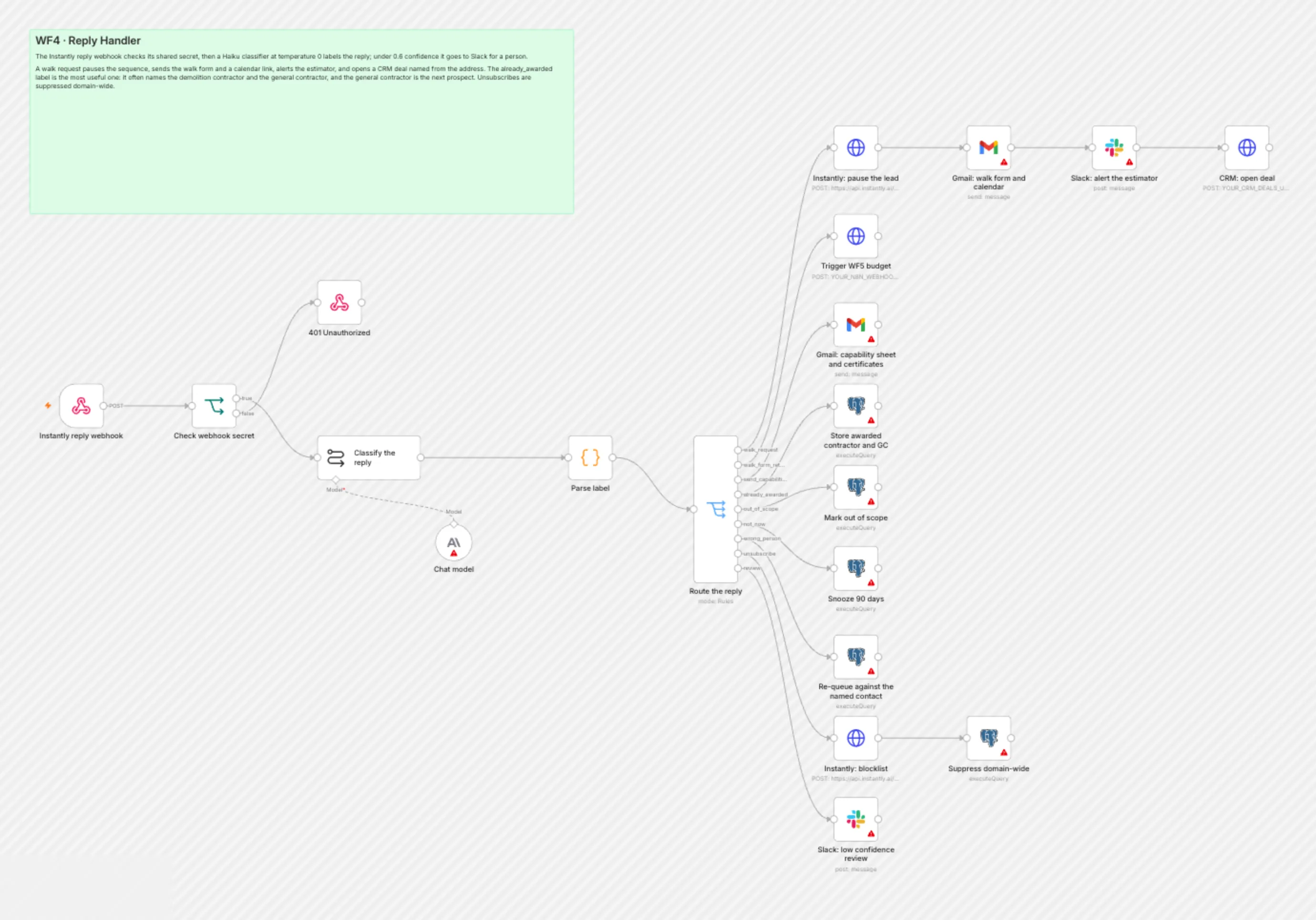Click the already_awarded output connector
This screenshot has width=1316, height=920.
point(738,494)
